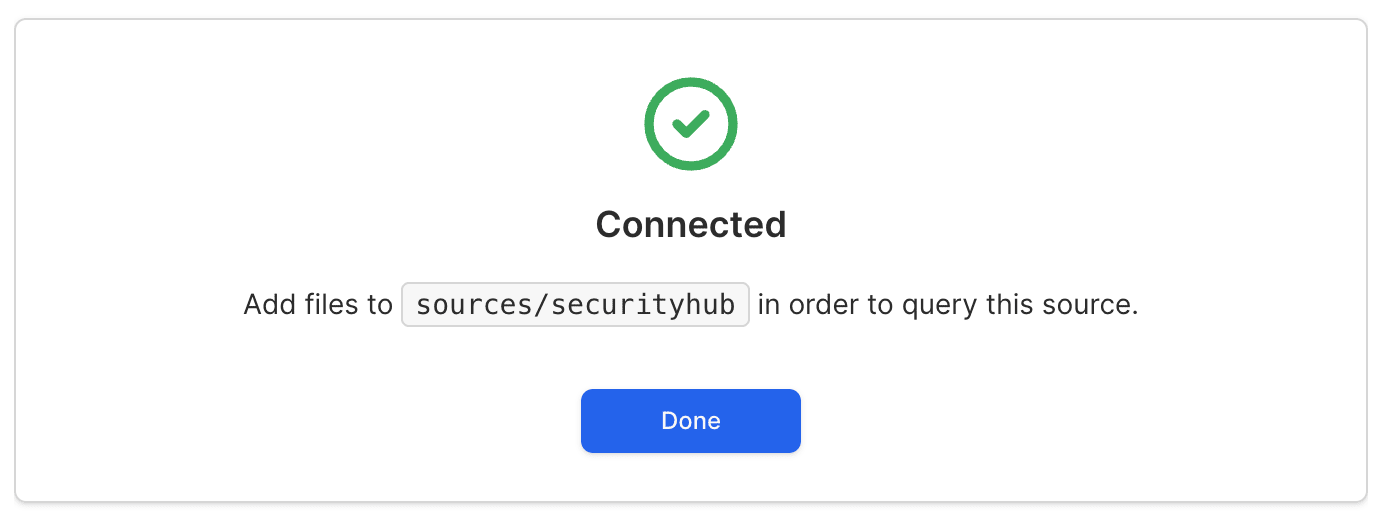Click 'in order to query this source' text
Screen dimensions: 1394x522
[948, 305]
